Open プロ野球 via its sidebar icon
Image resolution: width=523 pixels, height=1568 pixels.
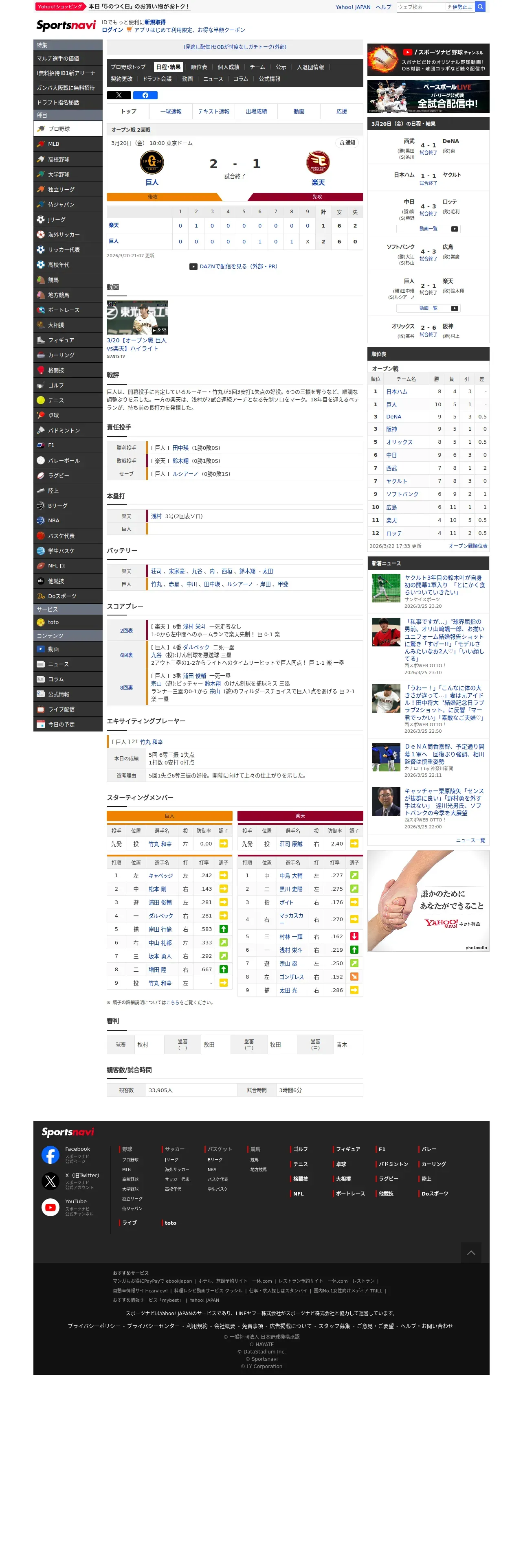(x=41, y=129)
